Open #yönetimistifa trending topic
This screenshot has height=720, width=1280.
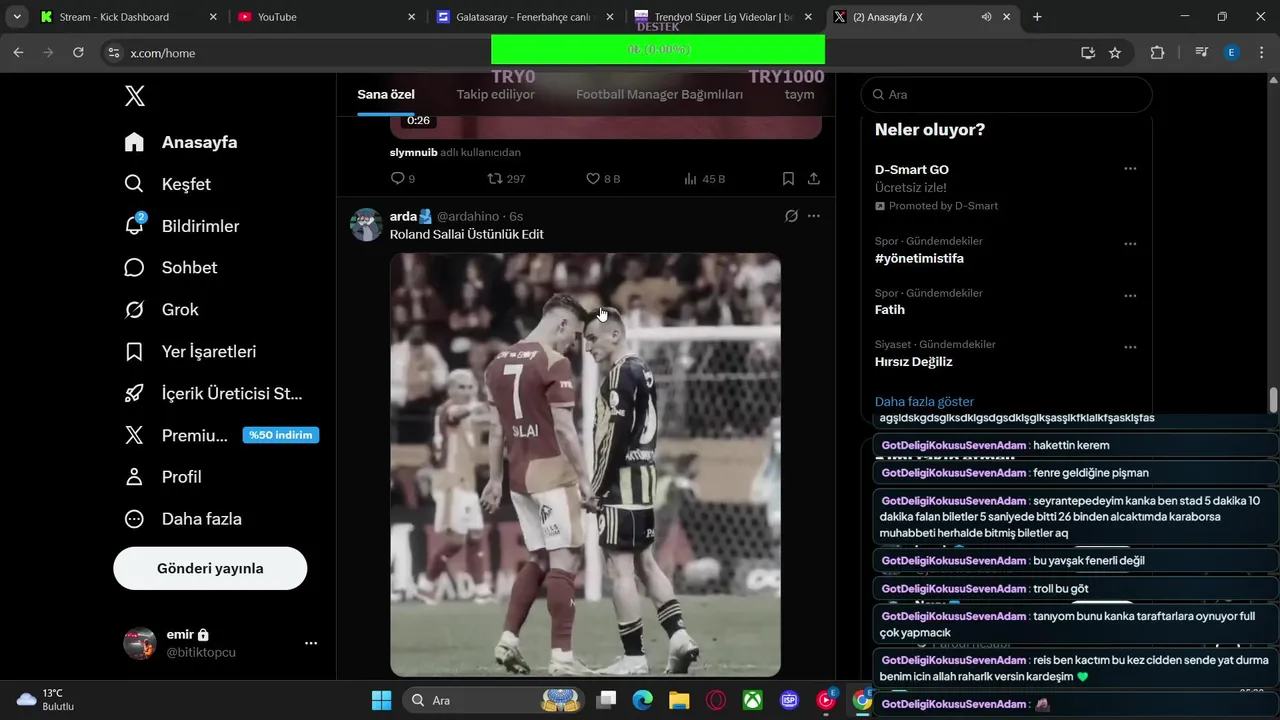coord(919,258)
